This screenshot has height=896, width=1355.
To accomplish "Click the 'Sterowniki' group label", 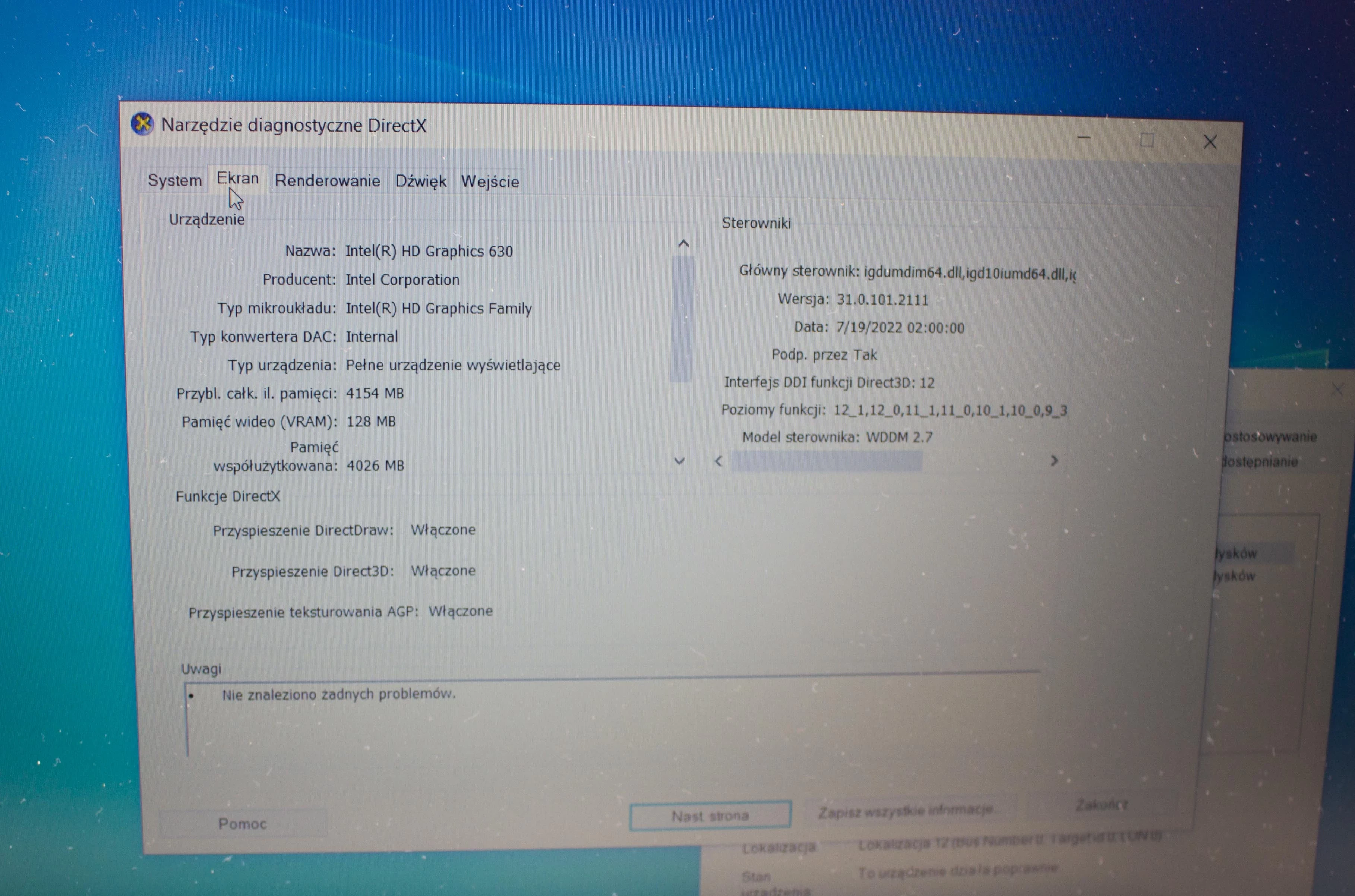I will [757, 223].
